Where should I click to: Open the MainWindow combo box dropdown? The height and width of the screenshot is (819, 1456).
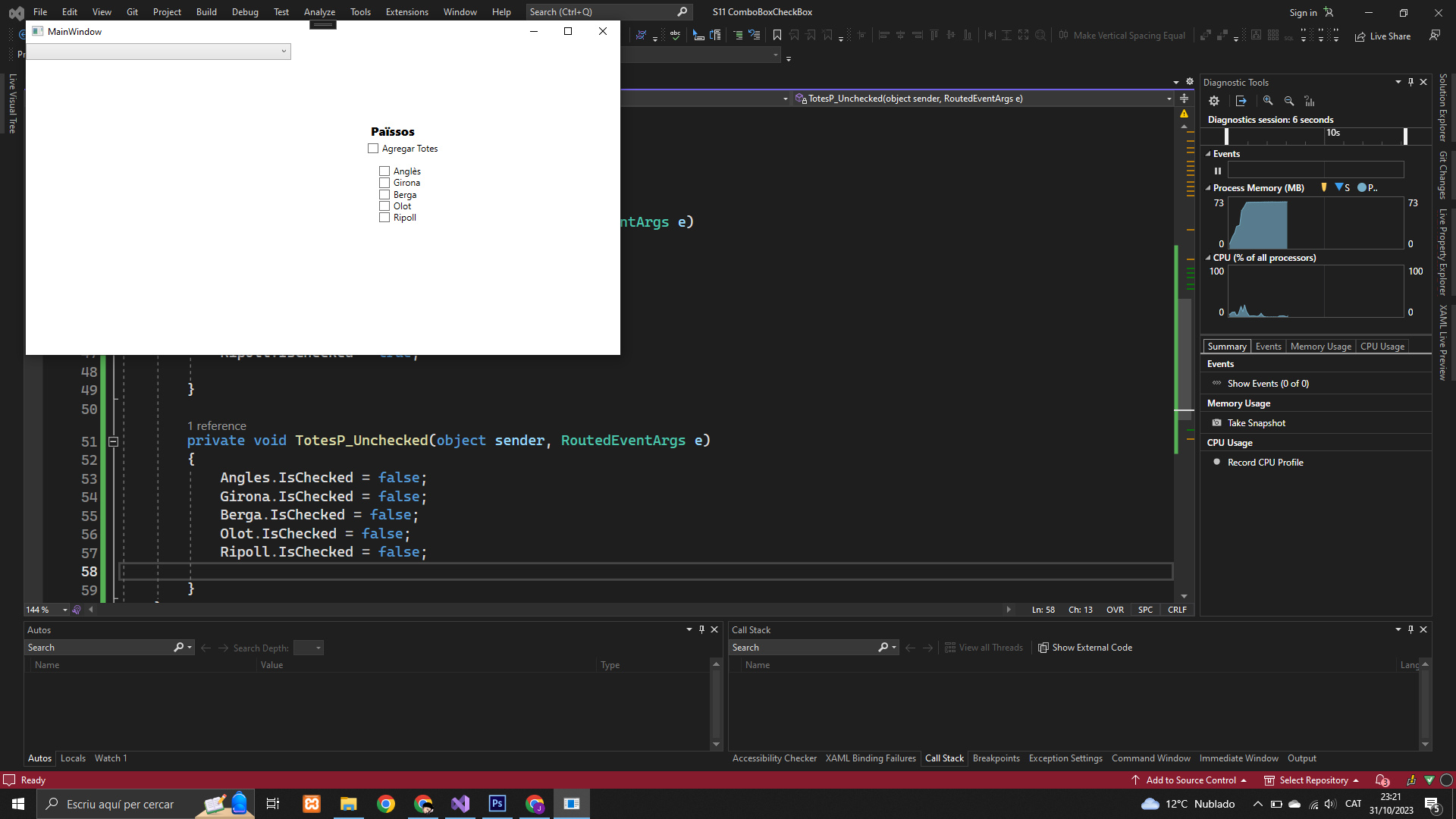(x=284, y=52)
